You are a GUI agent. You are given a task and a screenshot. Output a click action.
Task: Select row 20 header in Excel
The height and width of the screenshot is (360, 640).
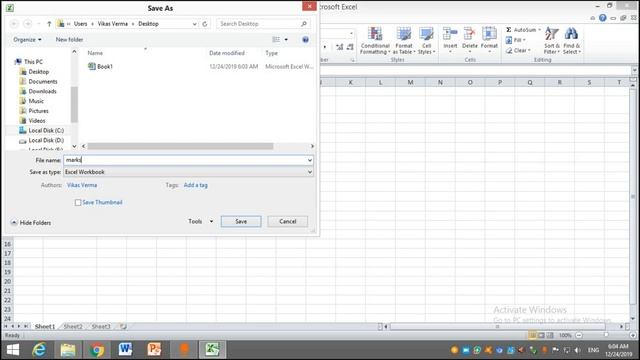(7, 282)
